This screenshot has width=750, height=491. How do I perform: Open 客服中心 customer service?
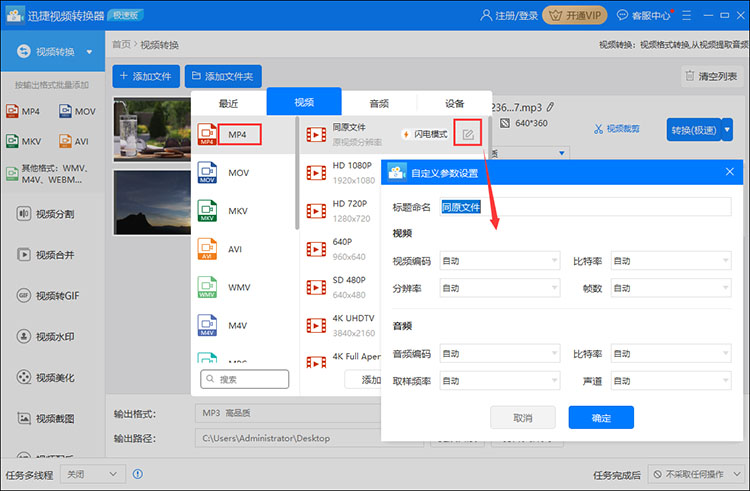coord(644,15)
